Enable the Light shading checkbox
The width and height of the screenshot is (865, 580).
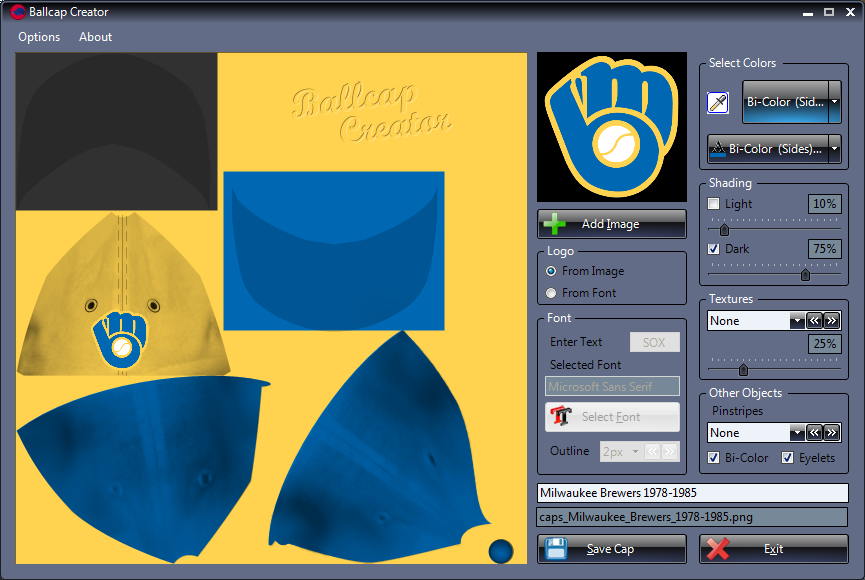pos(714,204)
